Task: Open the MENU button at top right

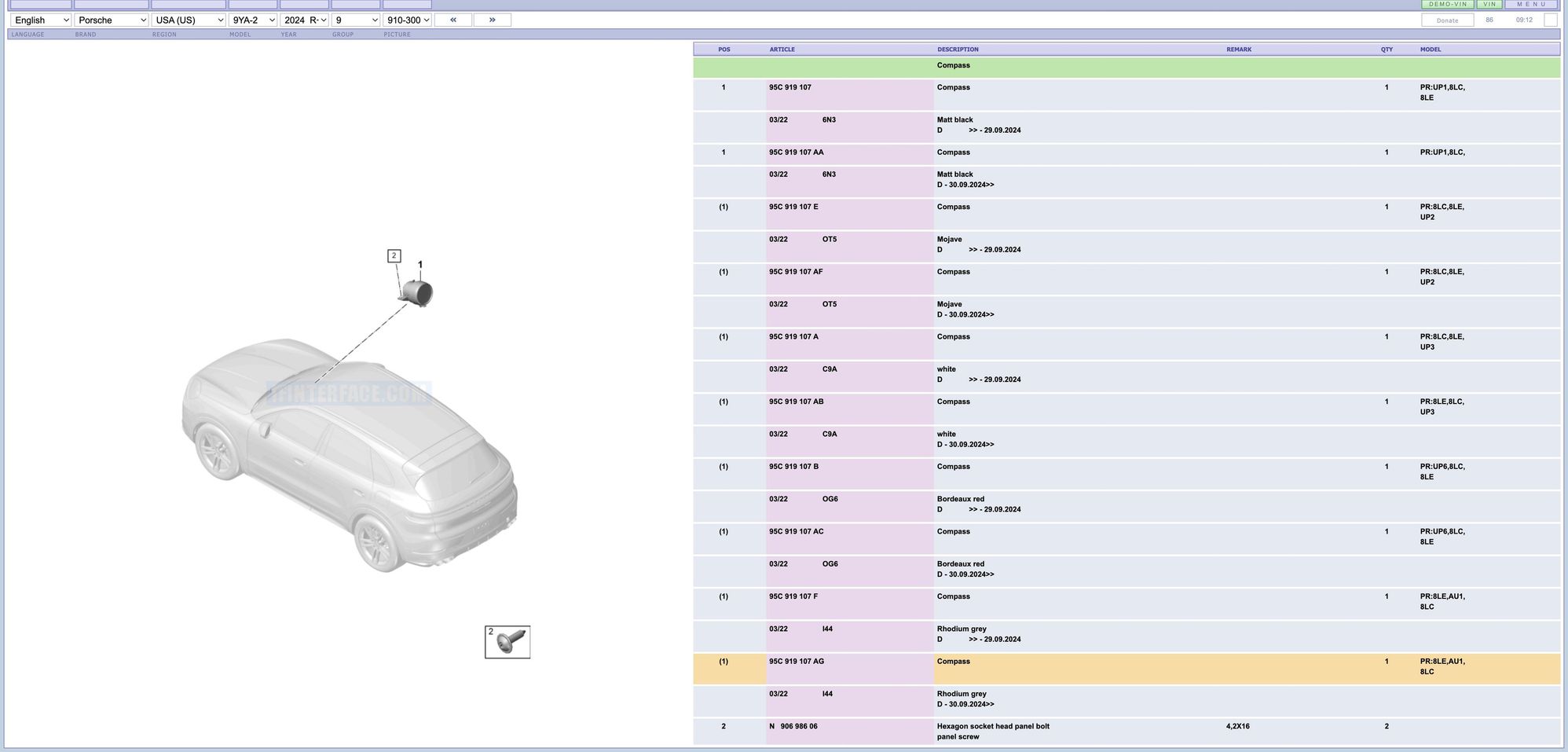Action: pyautogui.click(x=1531, y=4)
